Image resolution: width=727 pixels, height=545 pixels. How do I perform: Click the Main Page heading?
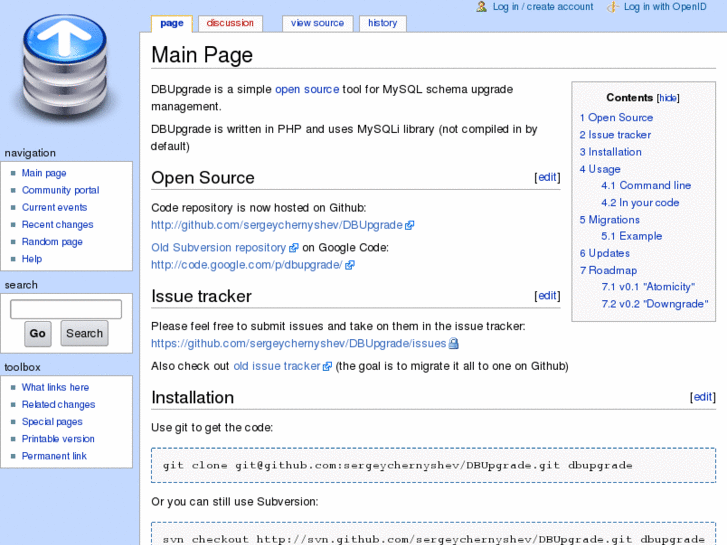tap(202, 55)
